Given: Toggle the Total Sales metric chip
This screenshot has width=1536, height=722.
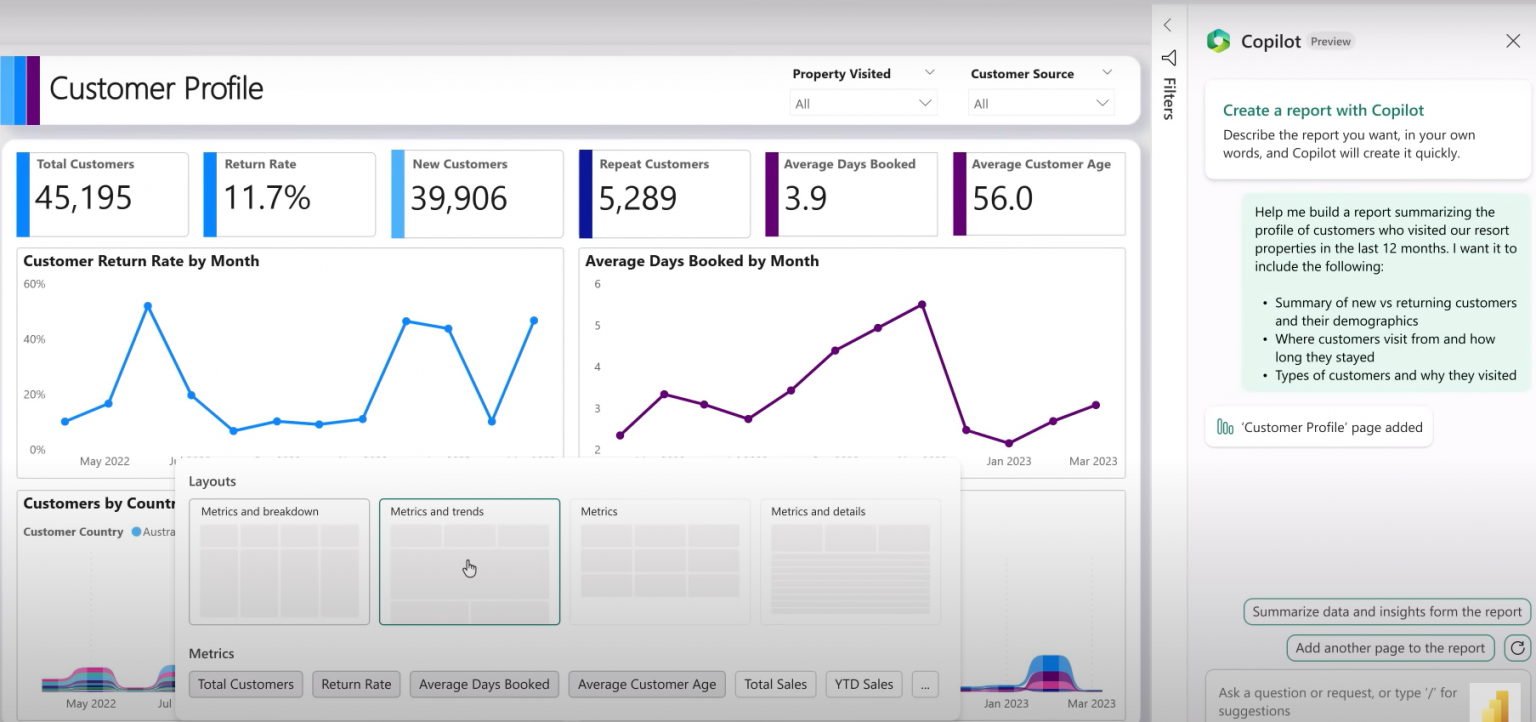Looking at the screenshot, I should point(775,684).
